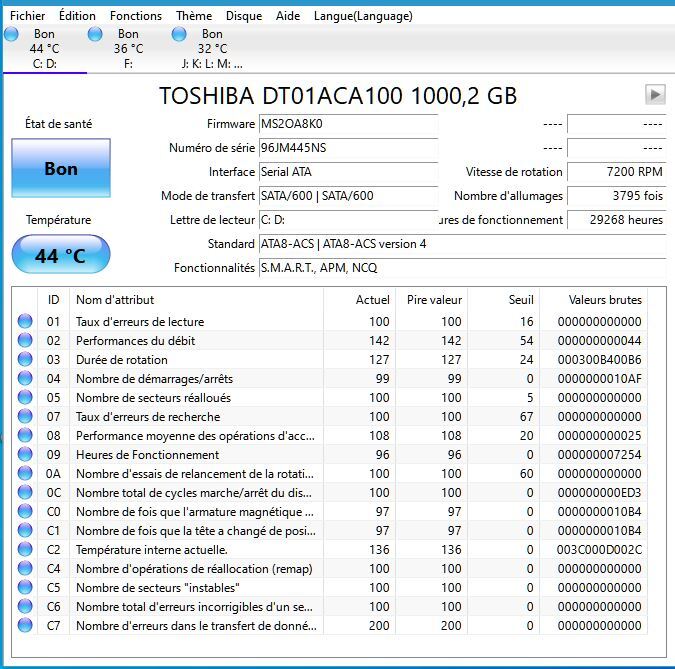Open the Thème menu

click(193, 16)
